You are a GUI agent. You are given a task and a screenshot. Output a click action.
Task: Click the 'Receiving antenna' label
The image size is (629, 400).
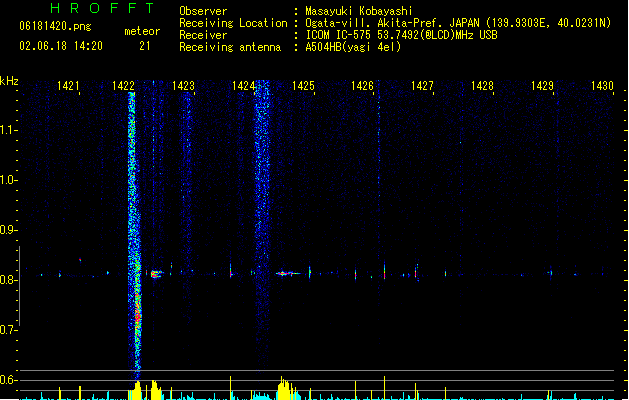(x=230, y=47)
